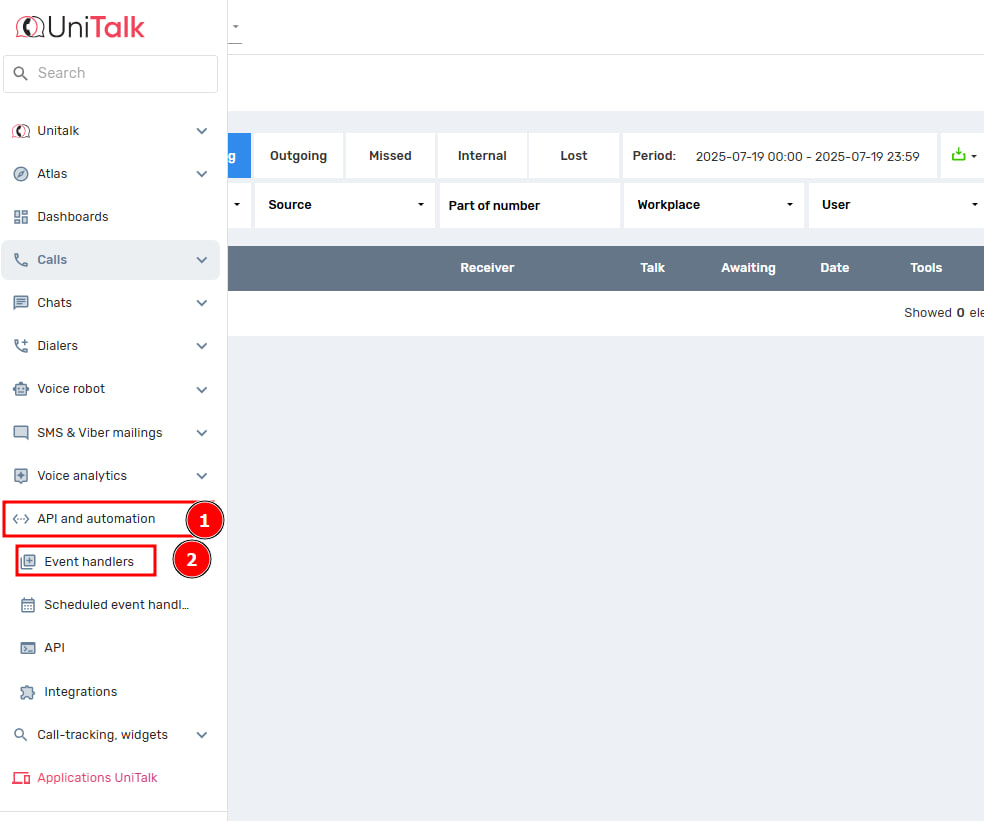Open Event handlers in the sidebar
This screenshot has width=984, height=821.
pyautogui.click(x=88, y=562)
